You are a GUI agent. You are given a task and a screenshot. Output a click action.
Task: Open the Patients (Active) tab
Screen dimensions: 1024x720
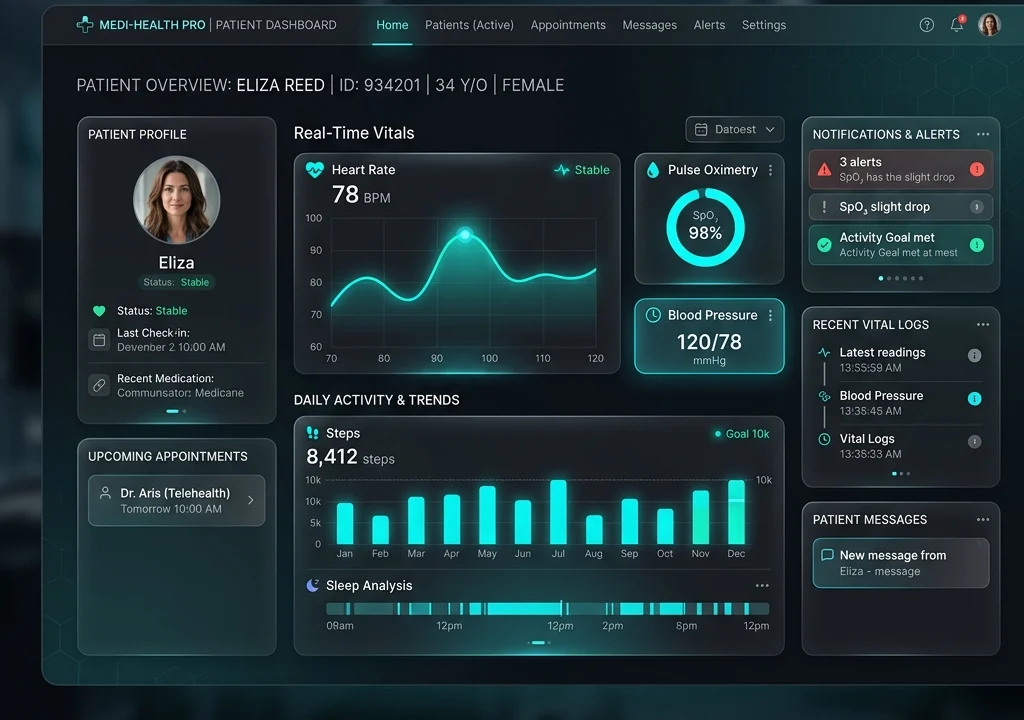pos(469,25)
